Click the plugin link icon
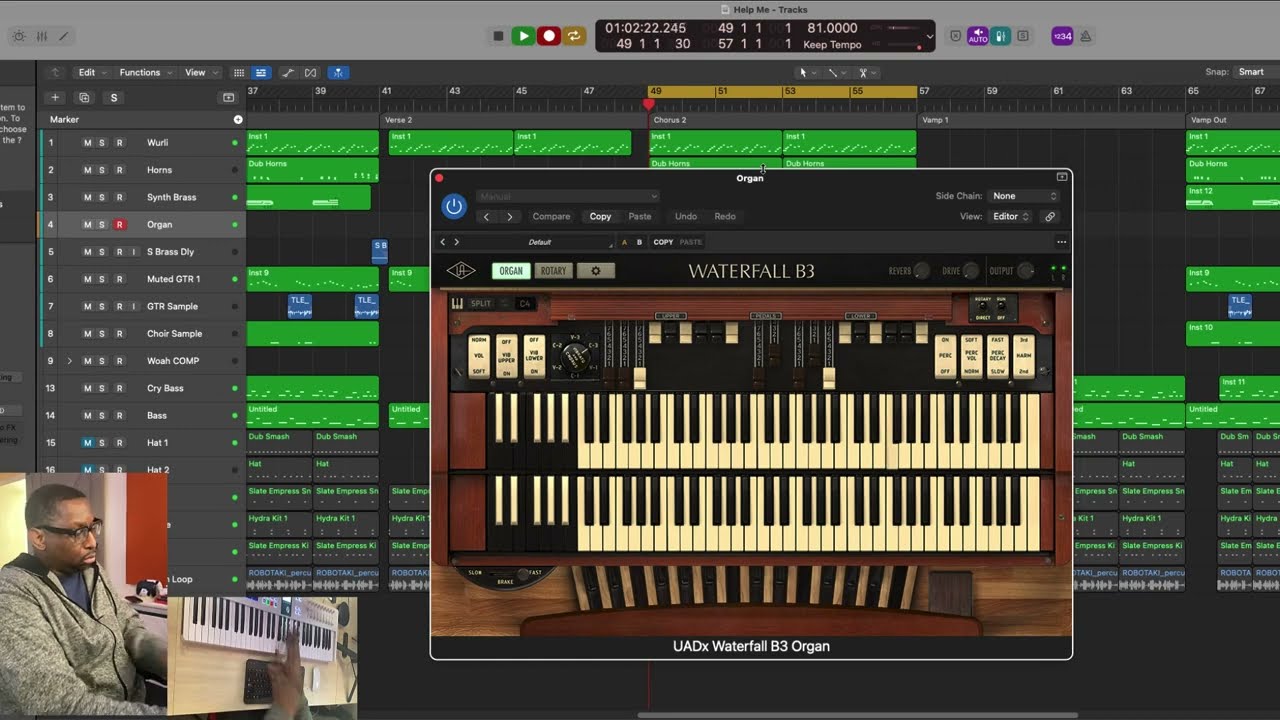This screenshot has width=1280, height=720. pyautogui.click(x=1050, y=216)
